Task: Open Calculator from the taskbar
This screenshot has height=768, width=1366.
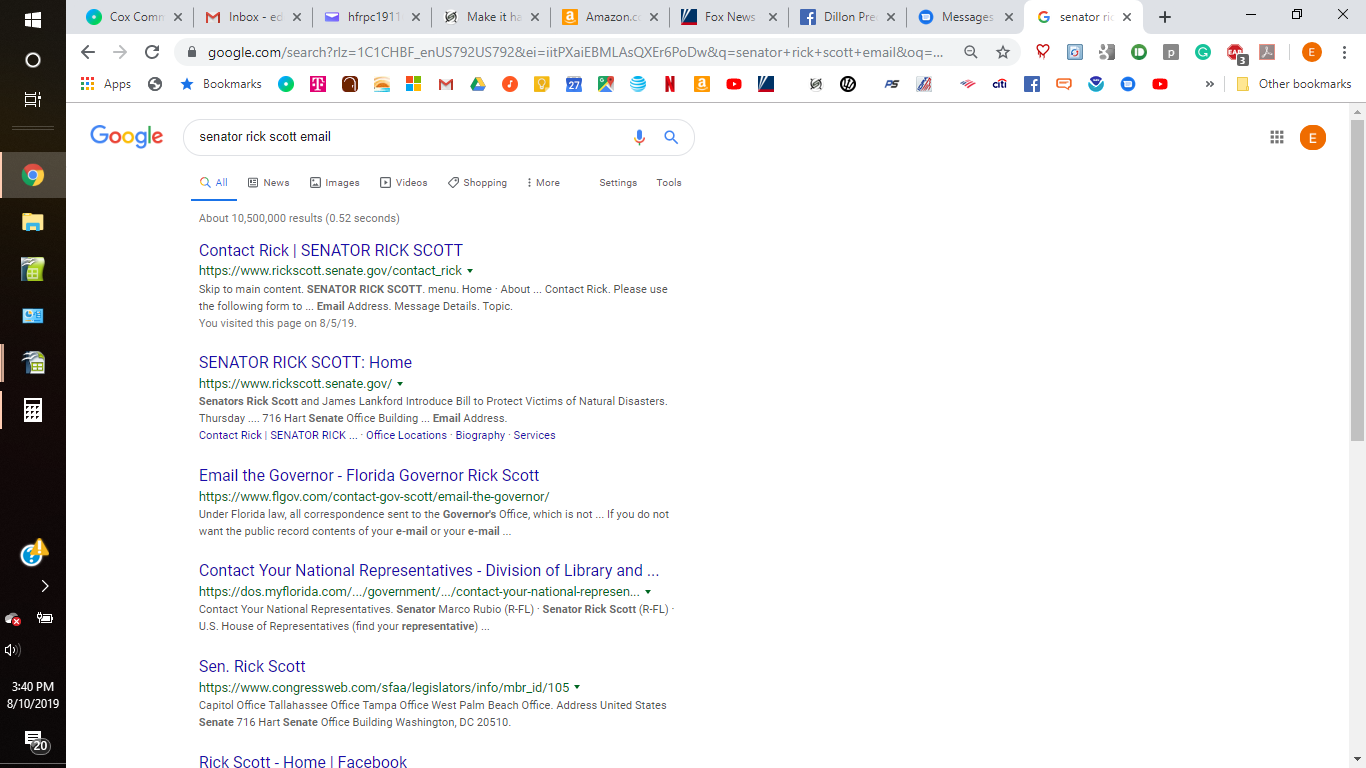Action: tap(33, 410)
